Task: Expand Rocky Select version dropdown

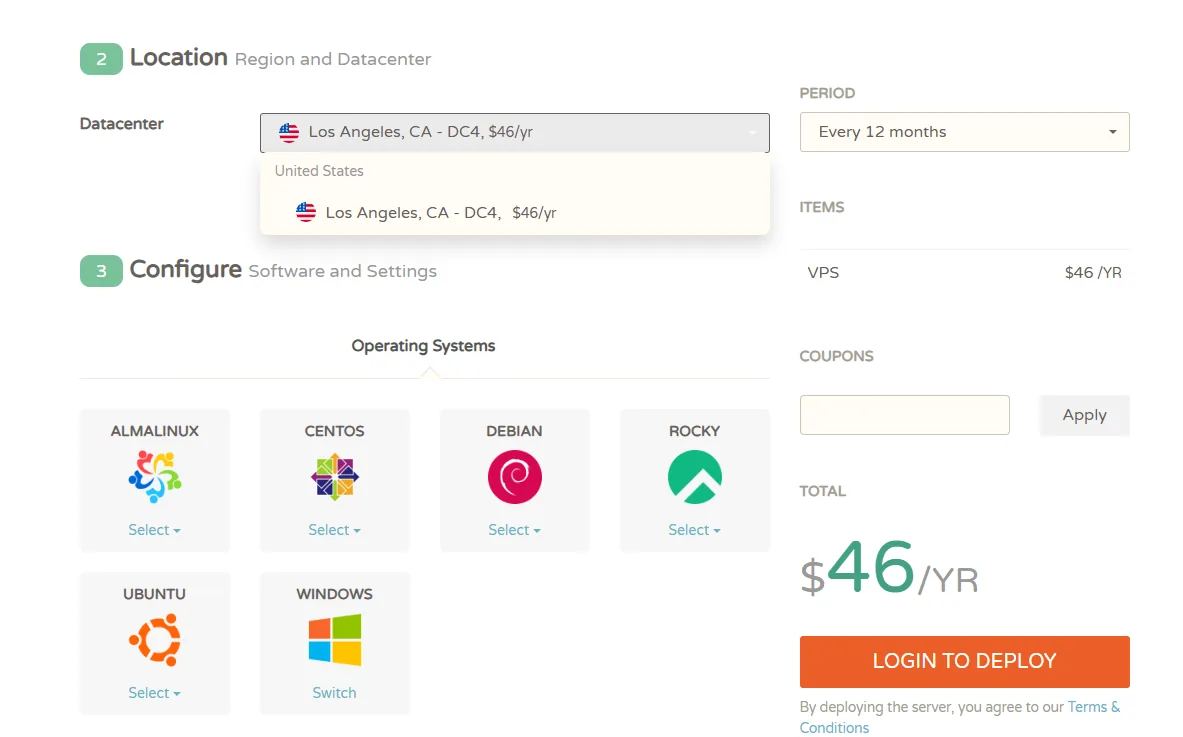Action: coord(694,530)
